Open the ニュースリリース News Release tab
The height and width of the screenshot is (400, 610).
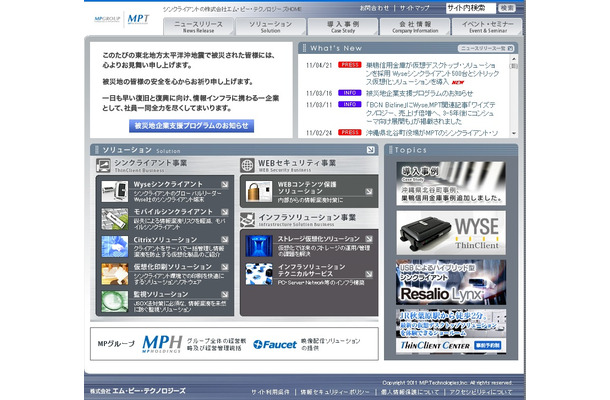[x=198, y=26]
